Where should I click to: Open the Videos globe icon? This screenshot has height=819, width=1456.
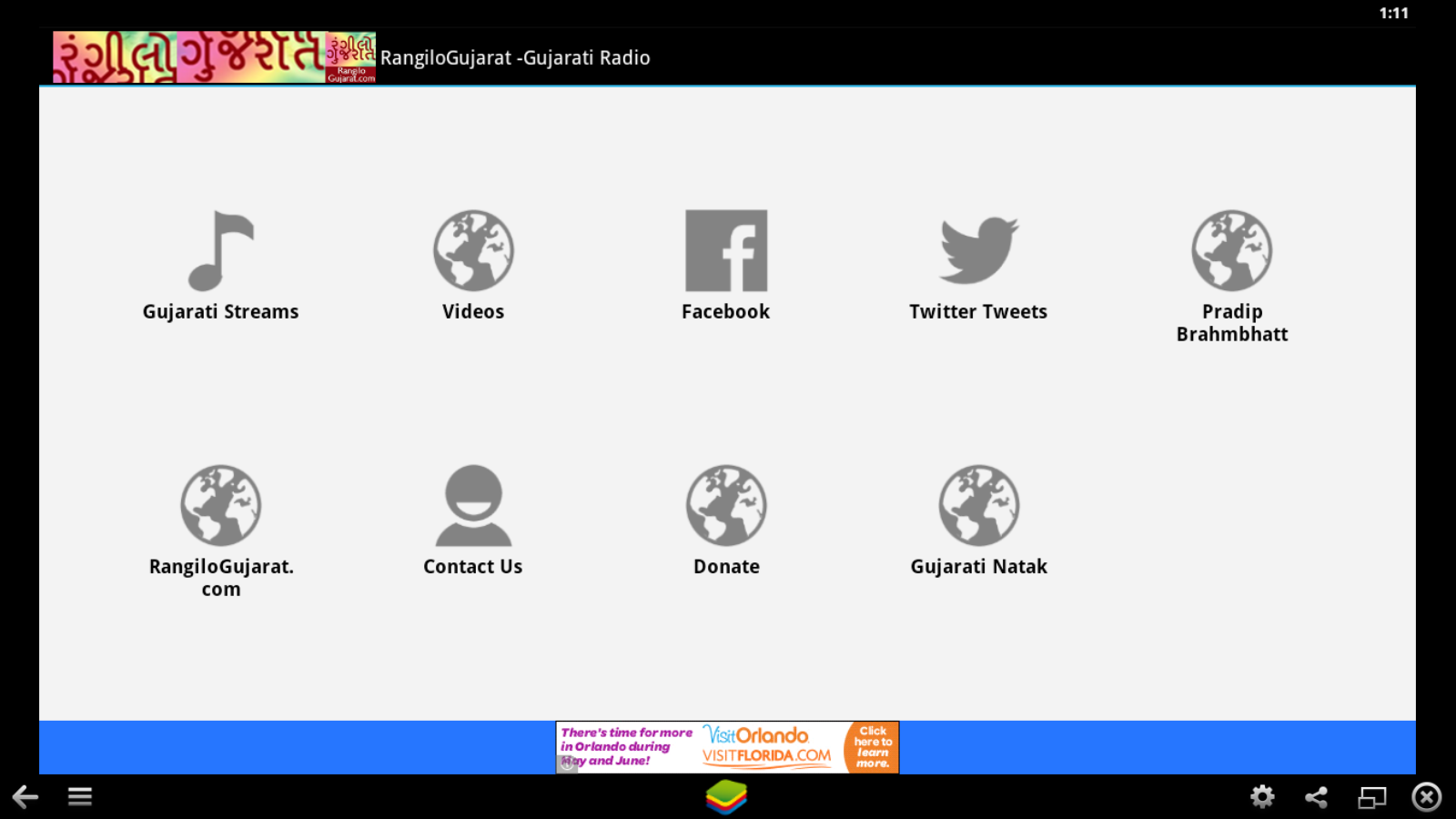tap(473, 251)
